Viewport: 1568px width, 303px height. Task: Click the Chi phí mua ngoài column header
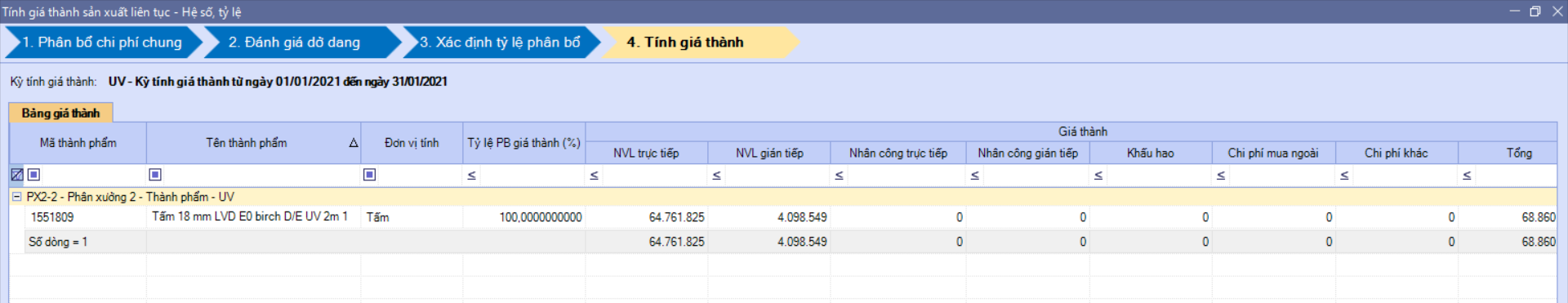tap(1273, 153)
